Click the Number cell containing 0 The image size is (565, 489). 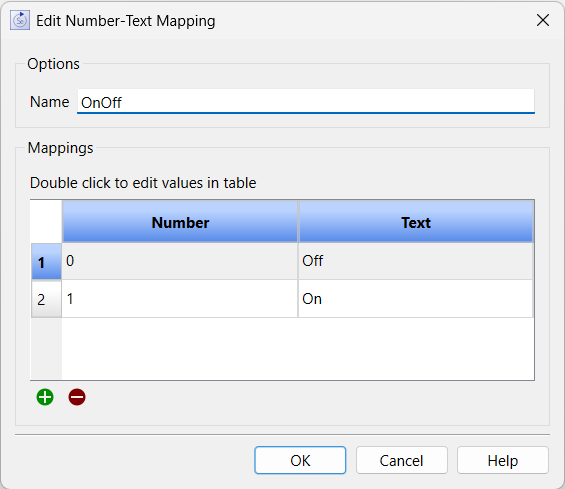click(180, 261)
